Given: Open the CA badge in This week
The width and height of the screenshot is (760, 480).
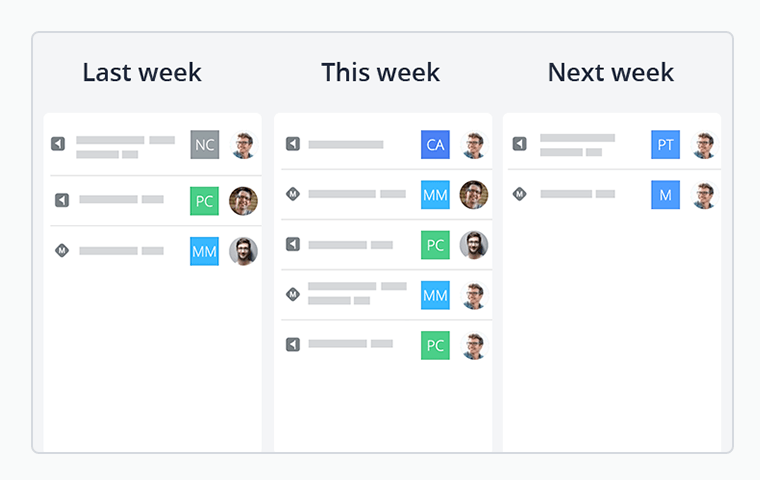Looking at the screenshot, I should click(435, 144).
